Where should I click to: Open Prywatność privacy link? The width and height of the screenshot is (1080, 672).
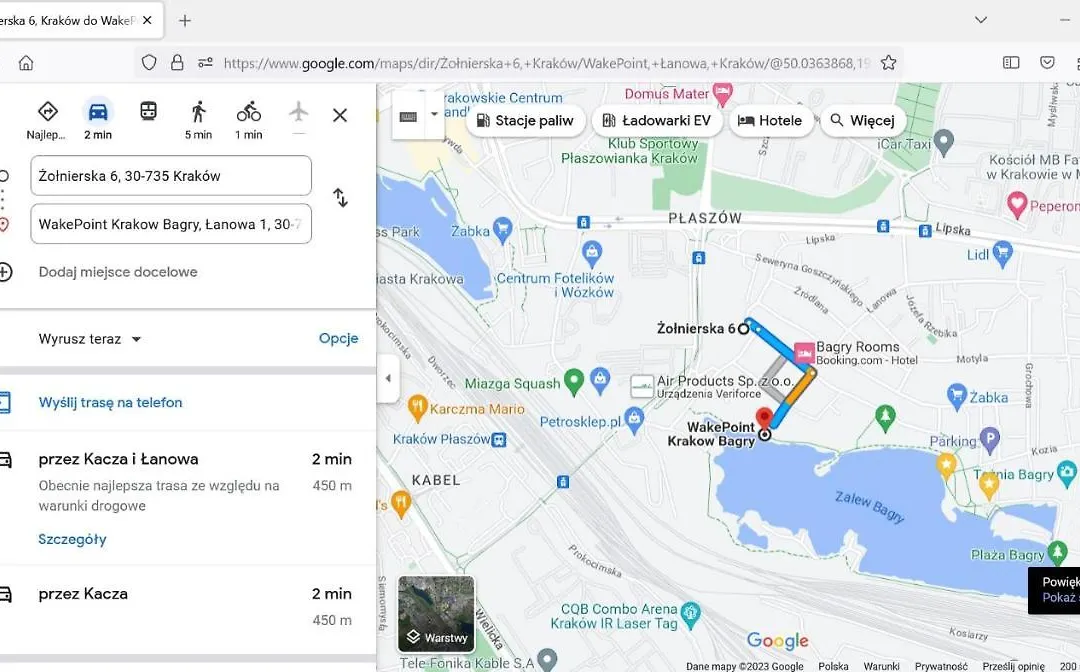click(941, 666)
